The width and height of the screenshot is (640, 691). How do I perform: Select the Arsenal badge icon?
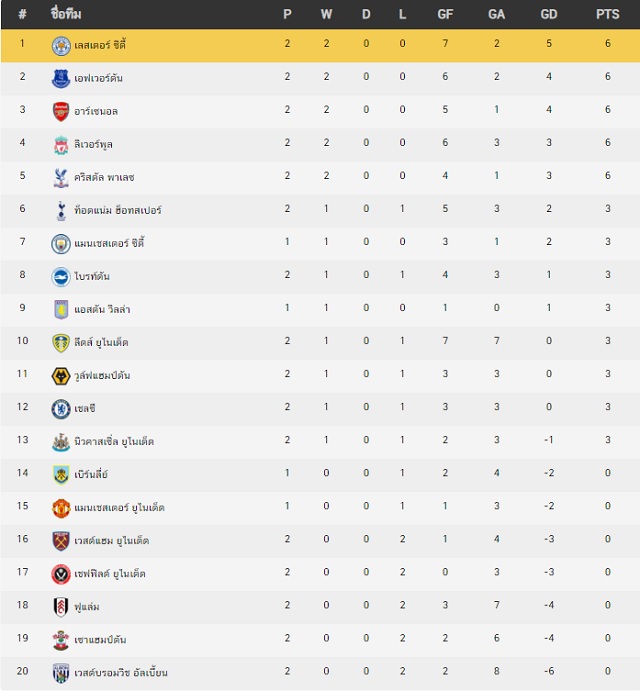coord(61,112)
